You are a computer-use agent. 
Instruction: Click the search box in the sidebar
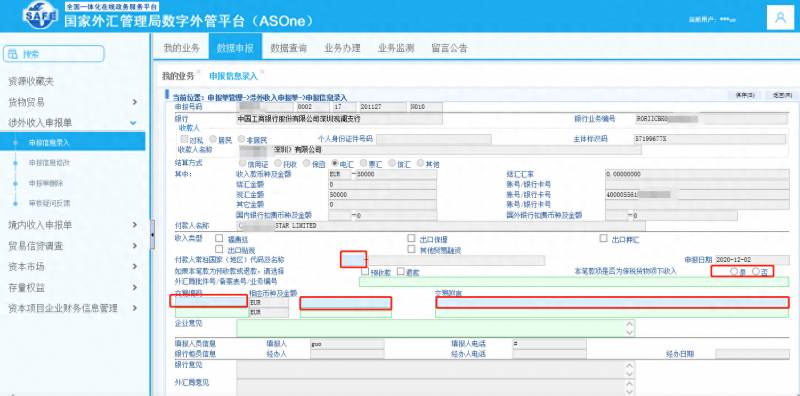click(x=54, y=54)
